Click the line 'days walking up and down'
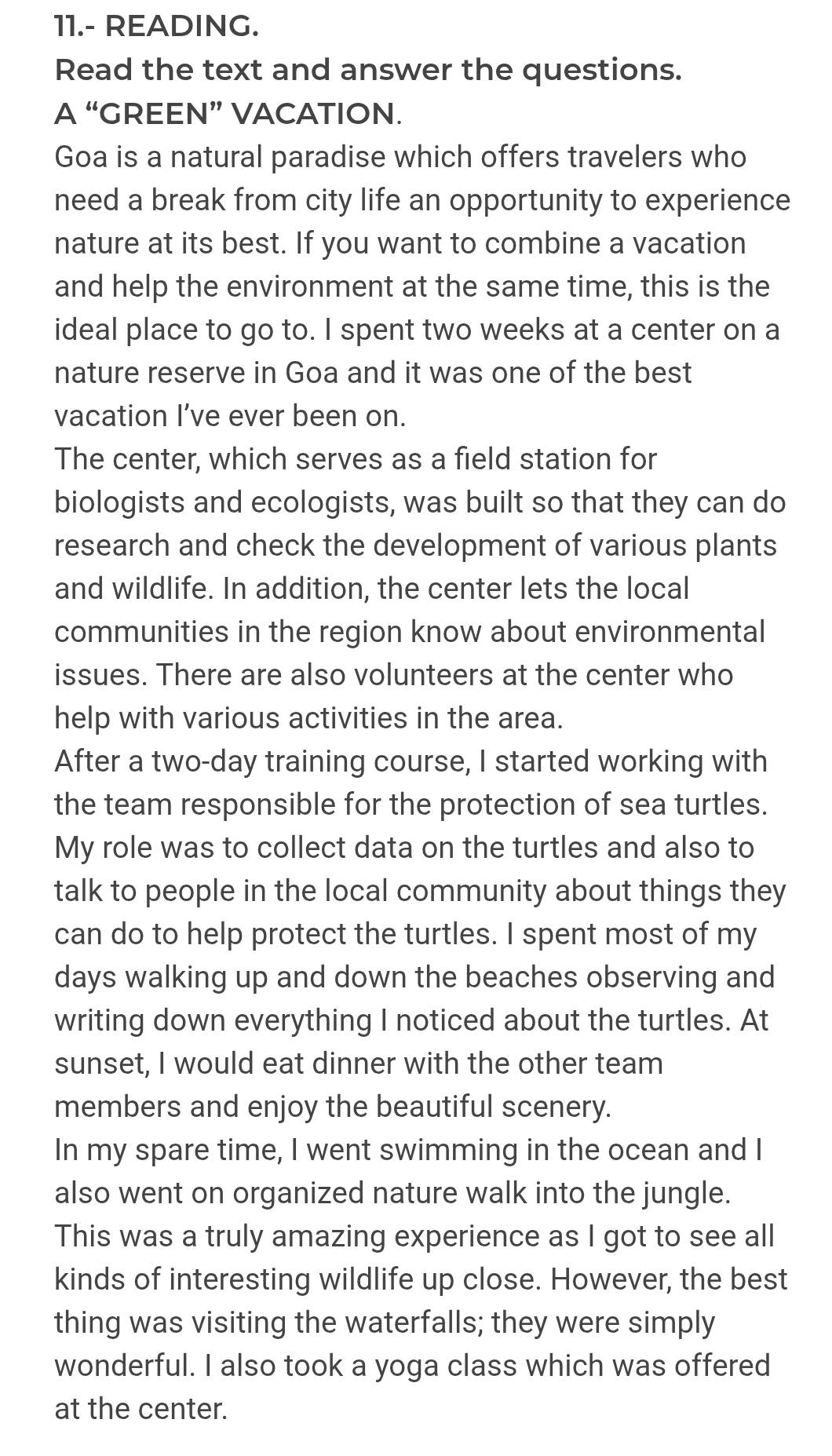Viewport: 832px width, 1456px height. point(414,977)
